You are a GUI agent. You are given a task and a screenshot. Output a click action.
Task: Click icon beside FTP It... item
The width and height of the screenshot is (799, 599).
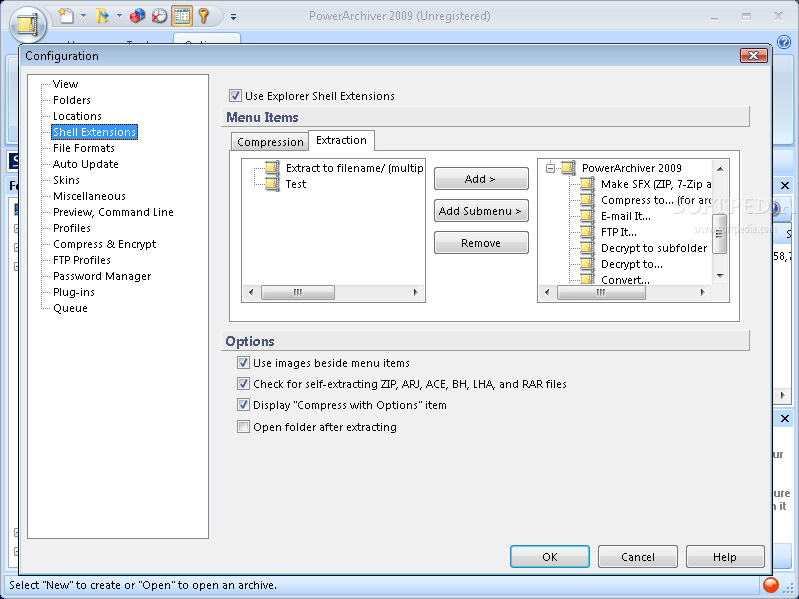point(588,232)
